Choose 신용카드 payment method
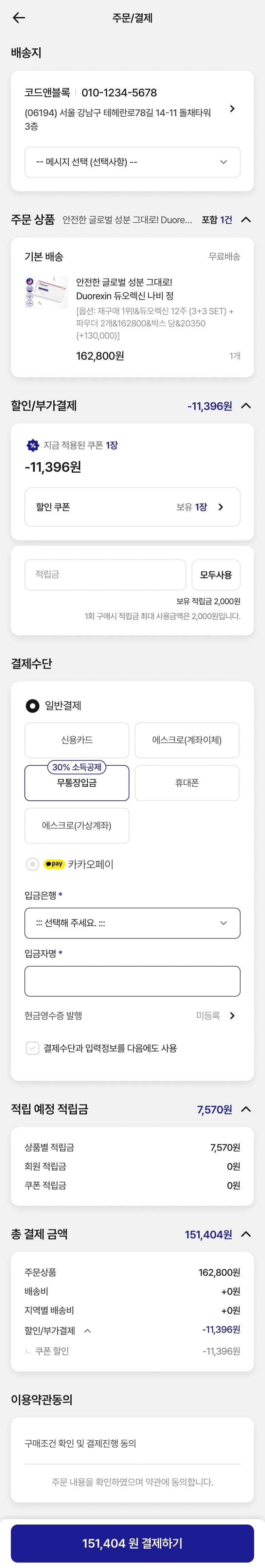The height and width of the screenshot is (1568, 265). [x=77, y=740]
